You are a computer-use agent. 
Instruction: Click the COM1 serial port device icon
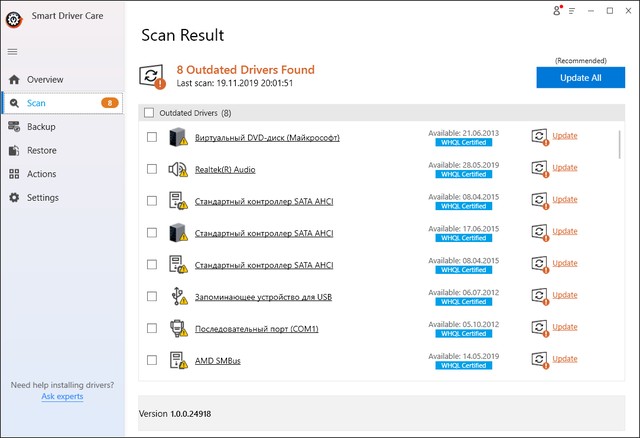tap(178, 328)
